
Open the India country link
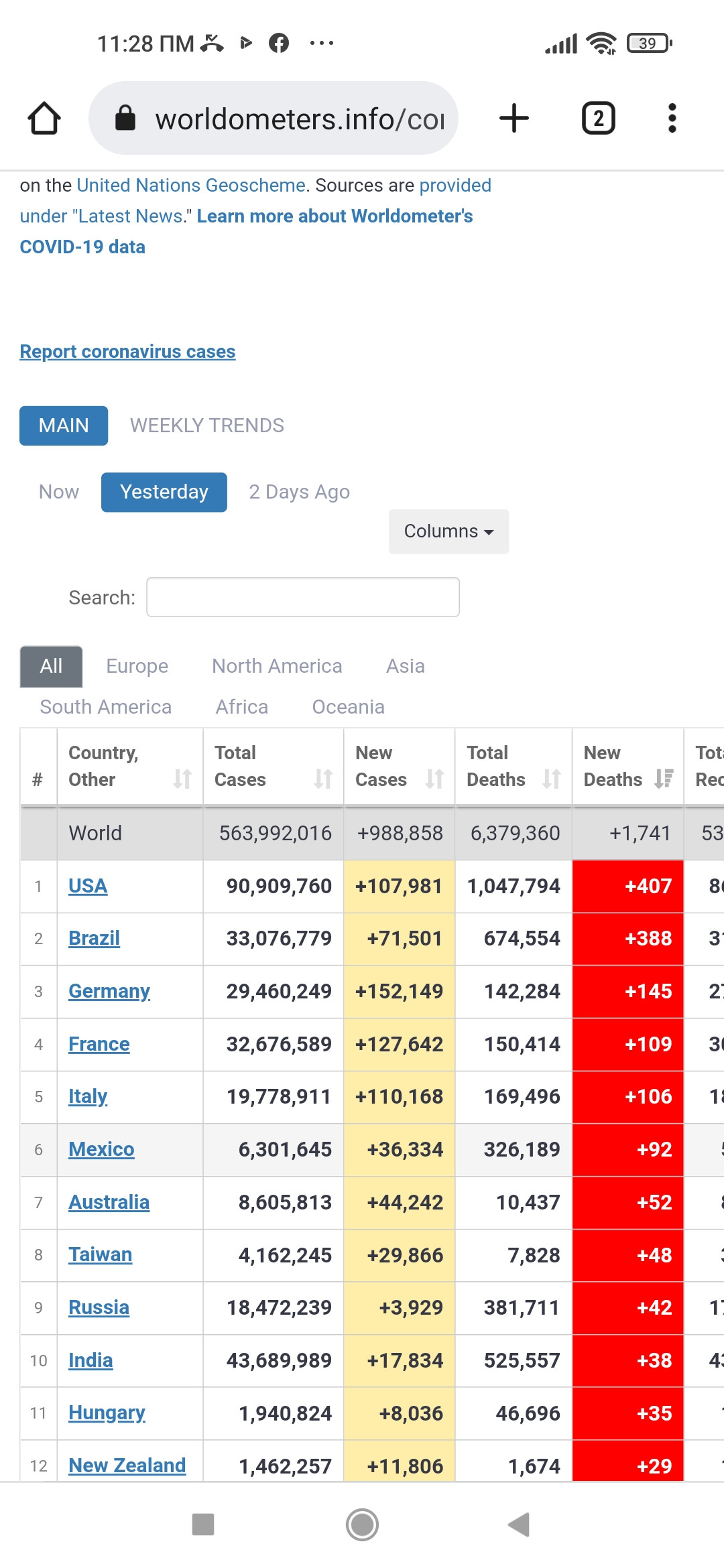coord(90,1360)
